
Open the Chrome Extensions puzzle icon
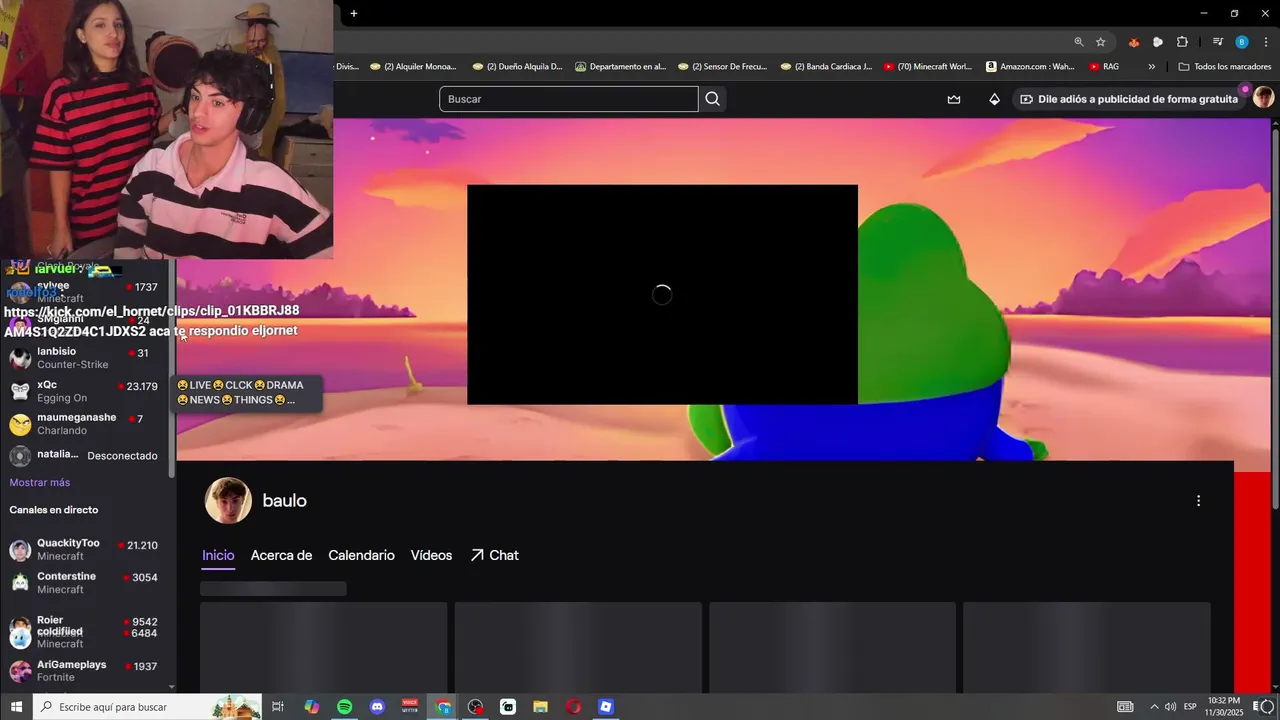[x=1182, y=42]
